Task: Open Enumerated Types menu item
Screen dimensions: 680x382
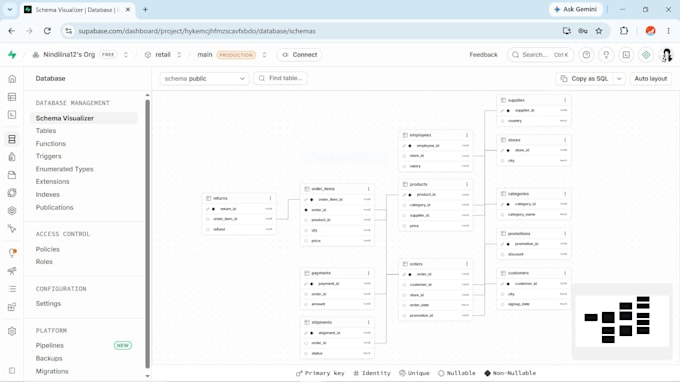Action: [65, 169]
